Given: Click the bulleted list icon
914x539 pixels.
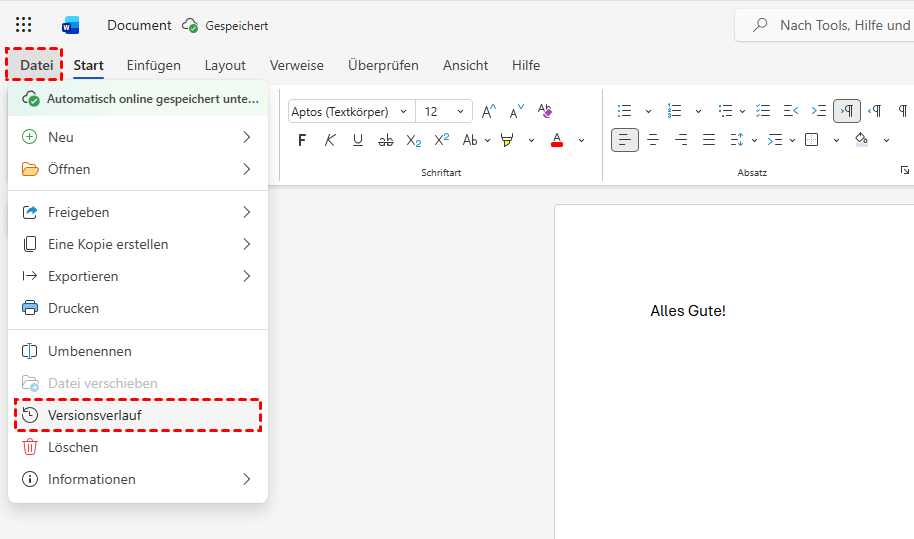Looking at the screenshot, I should tap(625, 111).
